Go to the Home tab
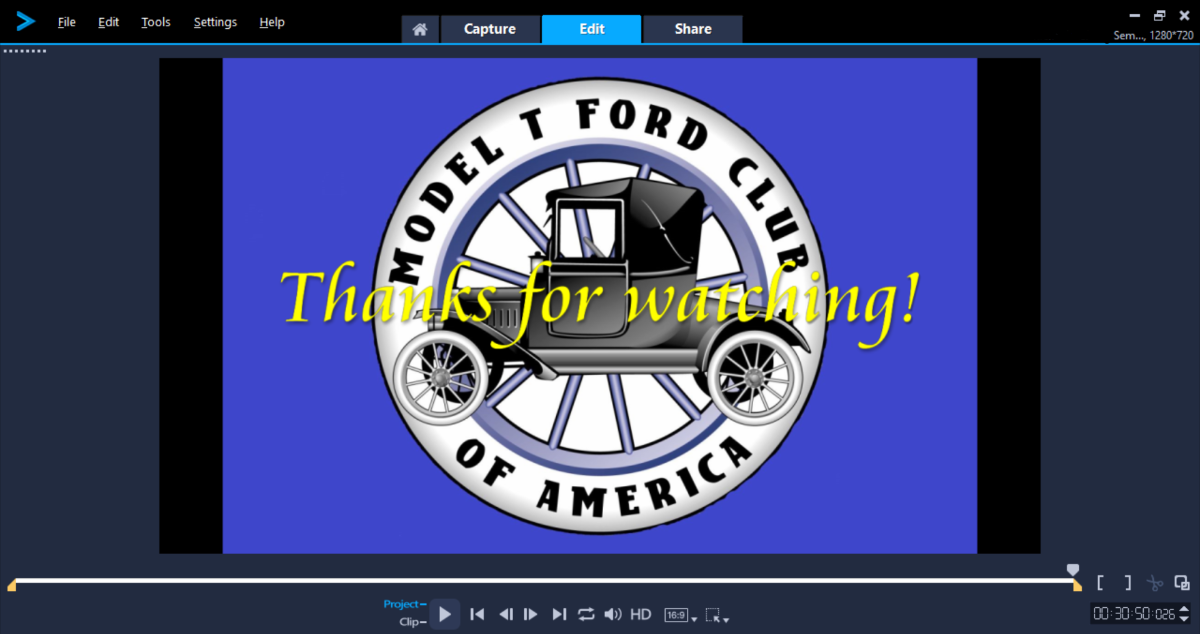This screenshot has height=634, width=1200. click(x=420, y=30)
